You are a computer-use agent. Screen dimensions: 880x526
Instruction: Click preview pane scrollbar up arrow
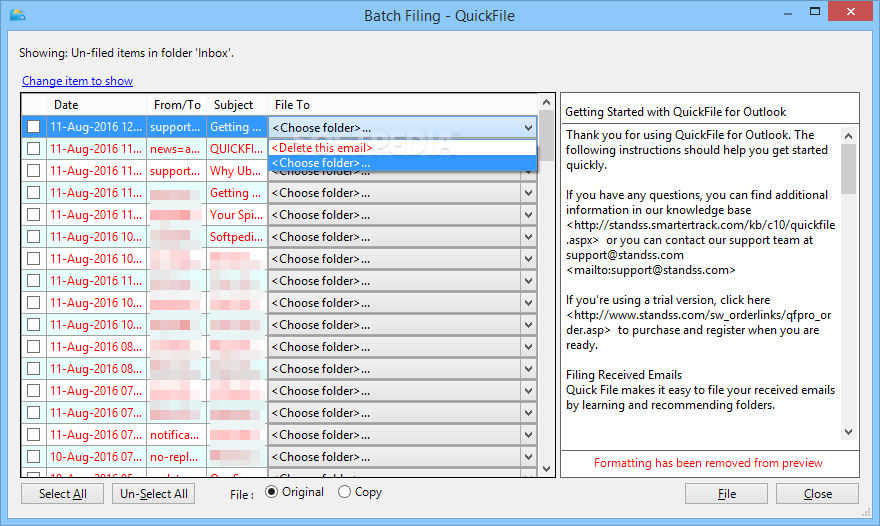[x=849, y=136]
